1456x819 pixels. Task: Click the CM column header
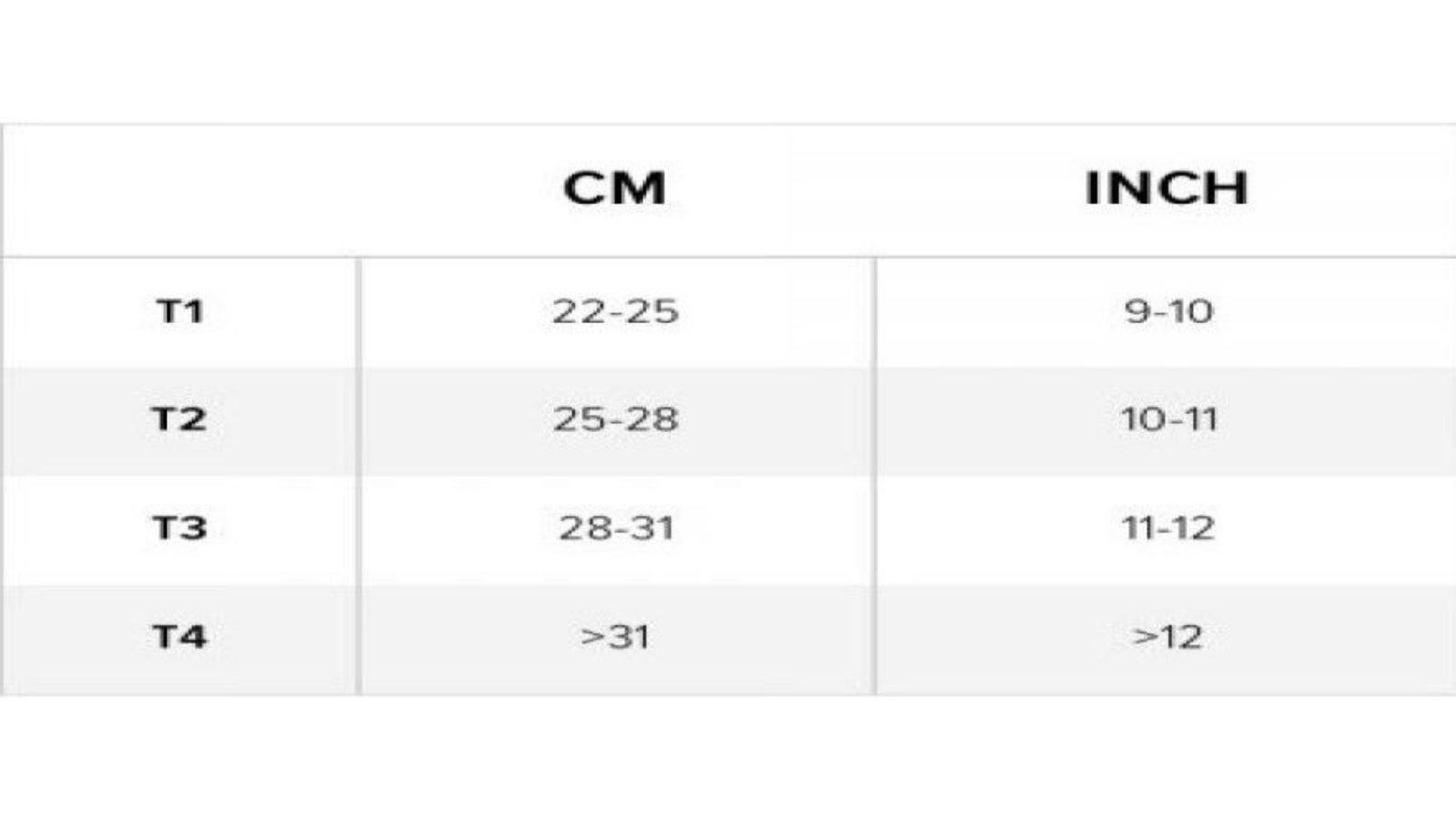[x=615, y=188]
